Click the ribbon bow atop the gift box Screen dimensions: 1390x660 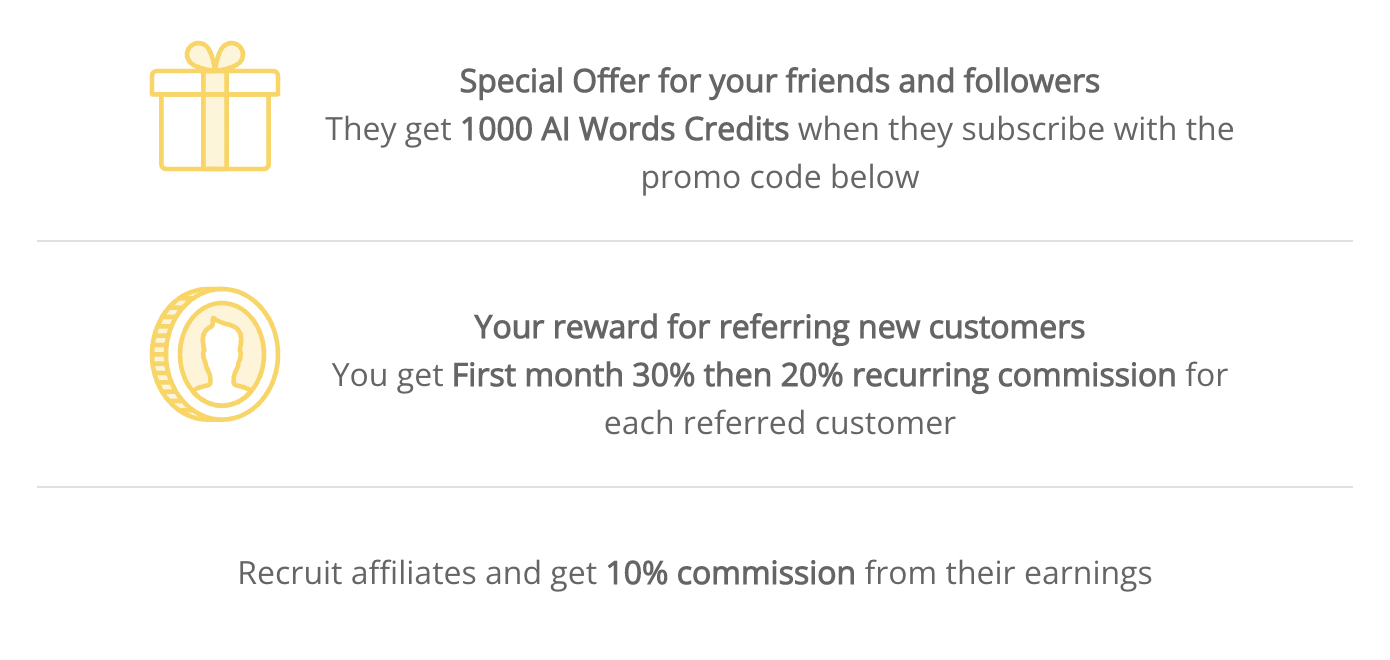pyautogui.click(x=215, y=56)
